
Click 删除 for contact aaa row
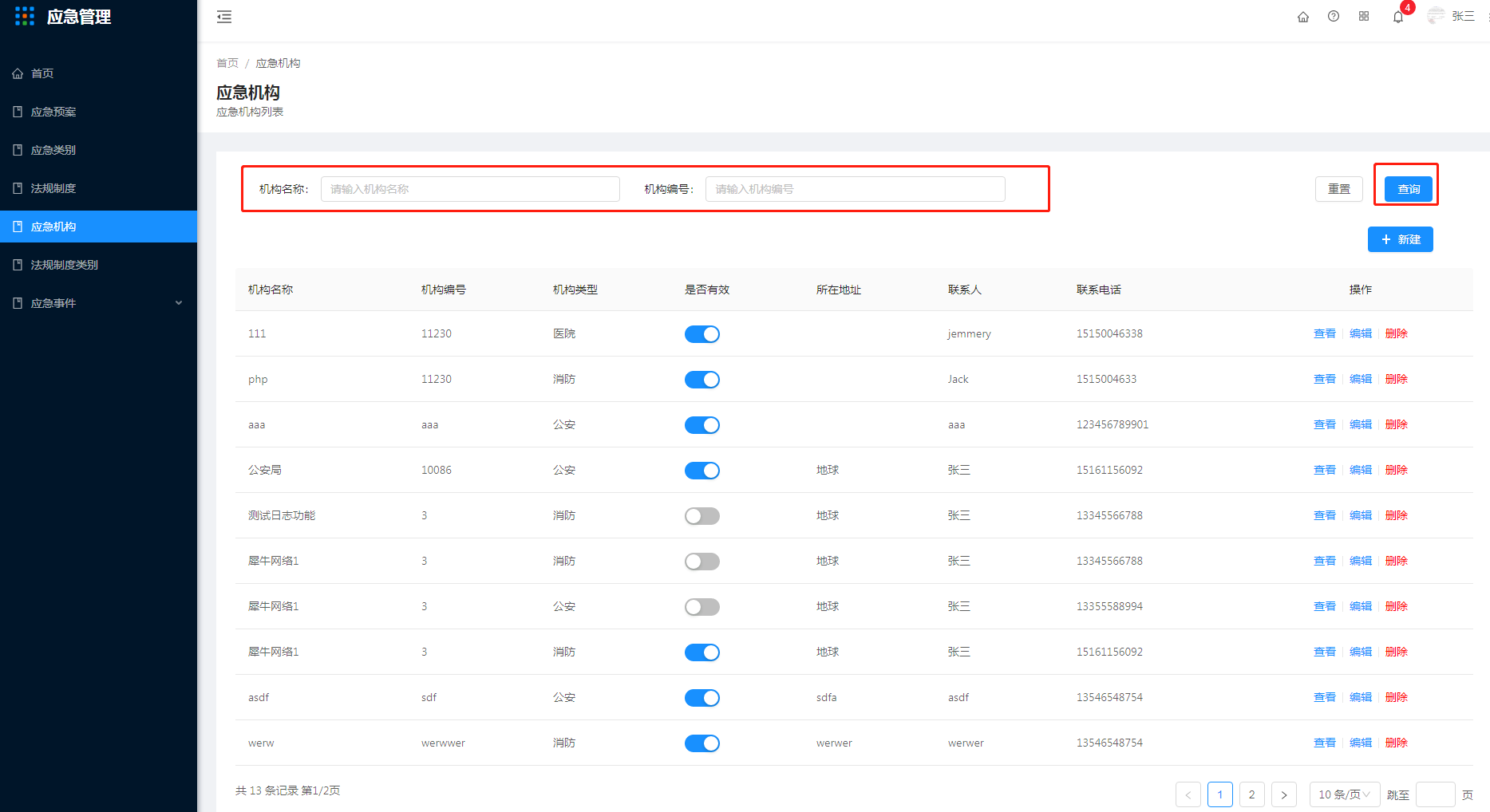(1397, 424)
